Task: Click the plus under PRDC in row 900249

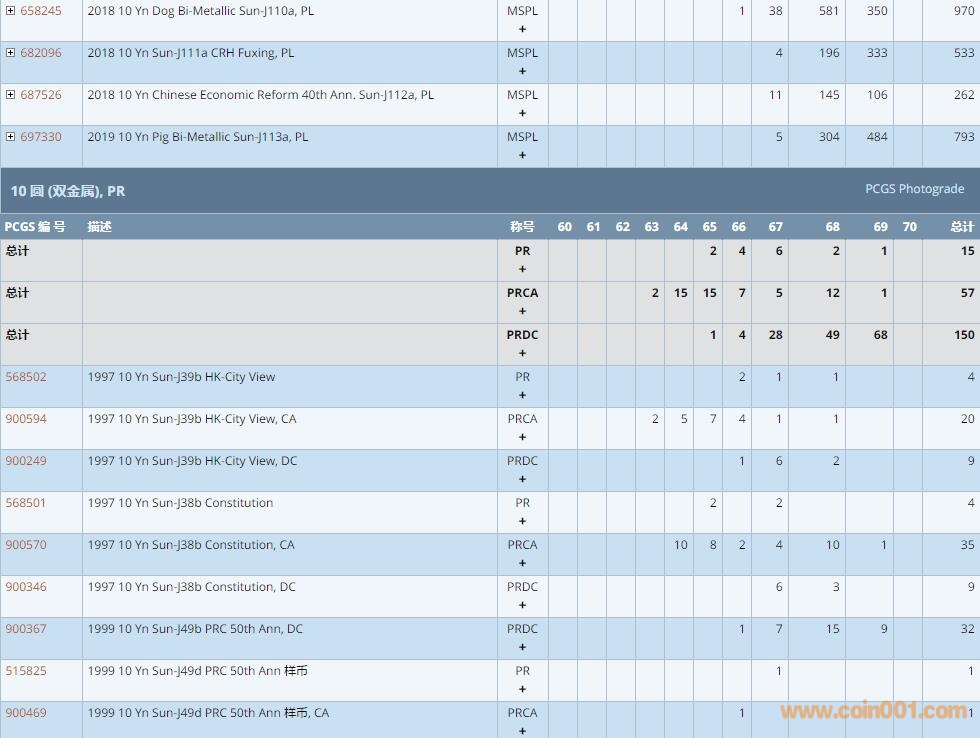Action: tap(522, 479)
